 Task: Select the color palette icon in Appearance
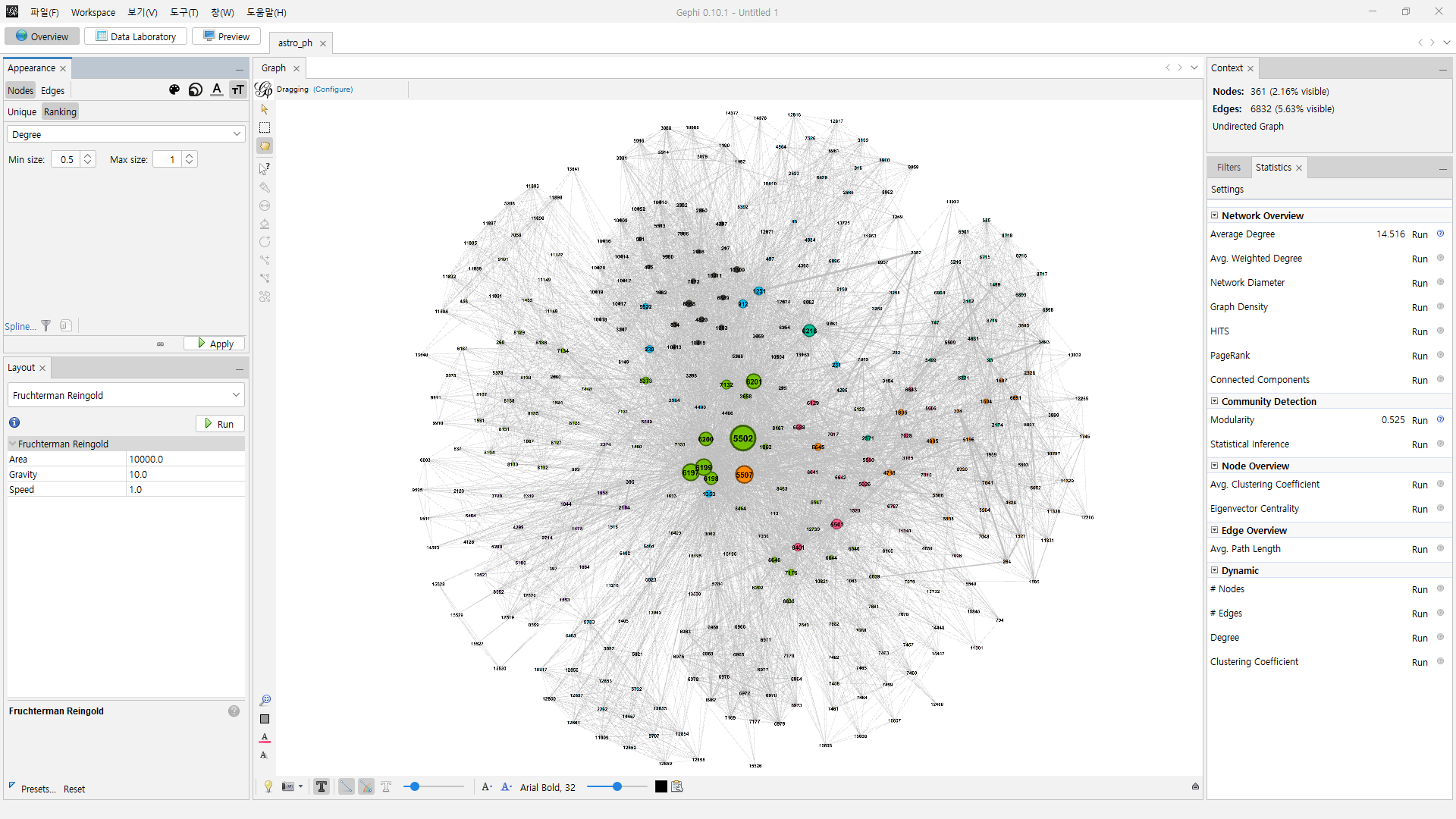click(x=174, y=89)
